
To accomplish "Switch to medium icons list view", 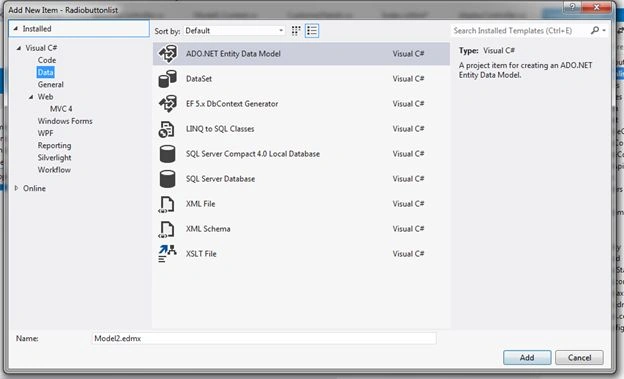I will 312,31.
